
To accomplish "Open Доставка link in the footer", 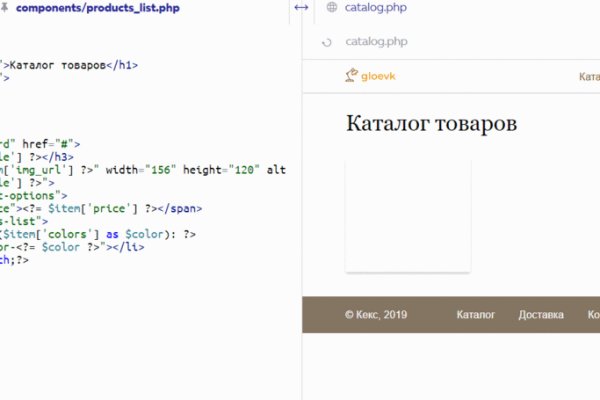I will click(x=541, y=315).
